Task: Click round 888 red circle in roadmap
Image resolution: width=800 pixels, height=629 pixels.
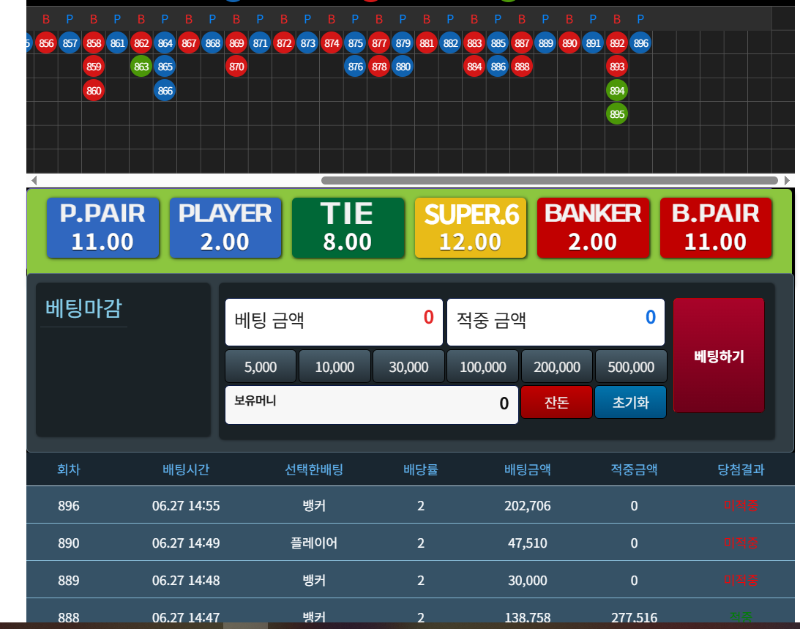Action: (521, 67)
